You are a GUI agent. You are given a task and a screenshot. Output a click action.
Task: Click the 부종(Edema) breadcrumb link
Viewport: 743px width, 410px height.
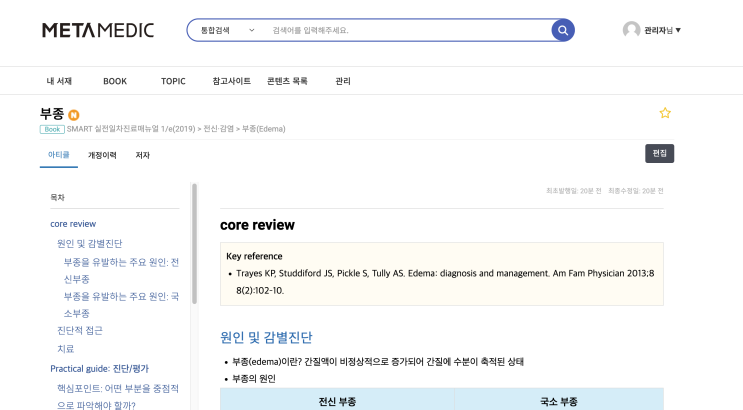(263, 129)
